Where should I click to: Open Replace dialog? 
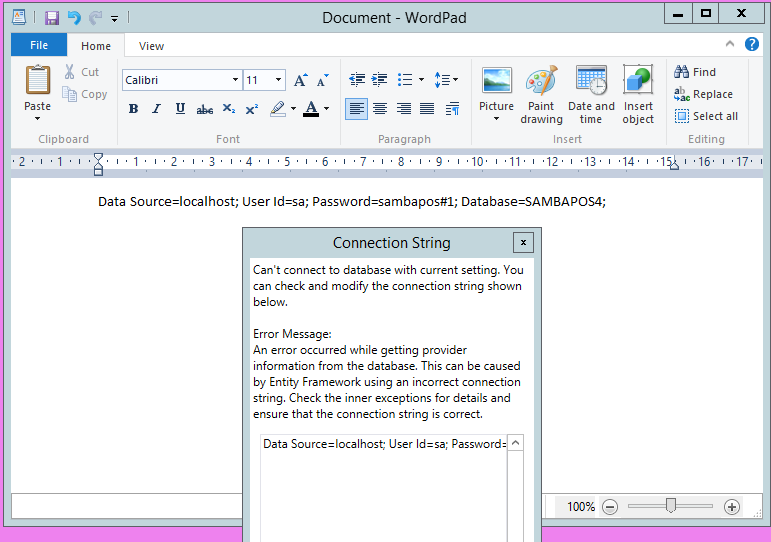pyautogui.click(x=703, y=94)
